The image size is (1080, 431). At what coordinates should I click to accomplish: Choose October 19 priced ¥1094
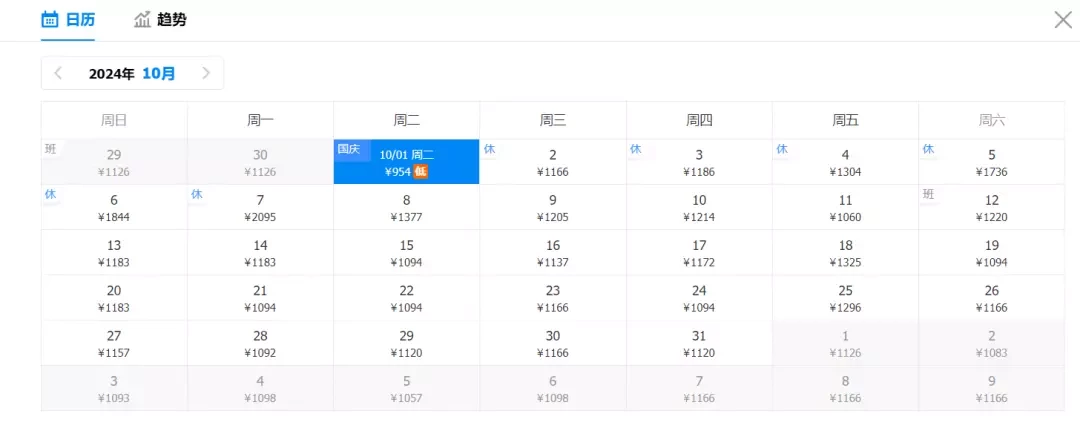tap(992, 253)
